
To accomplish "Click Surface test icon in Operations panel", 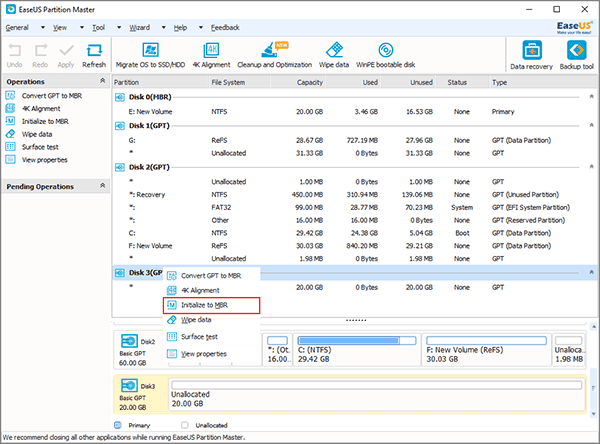I will (10, 147).
